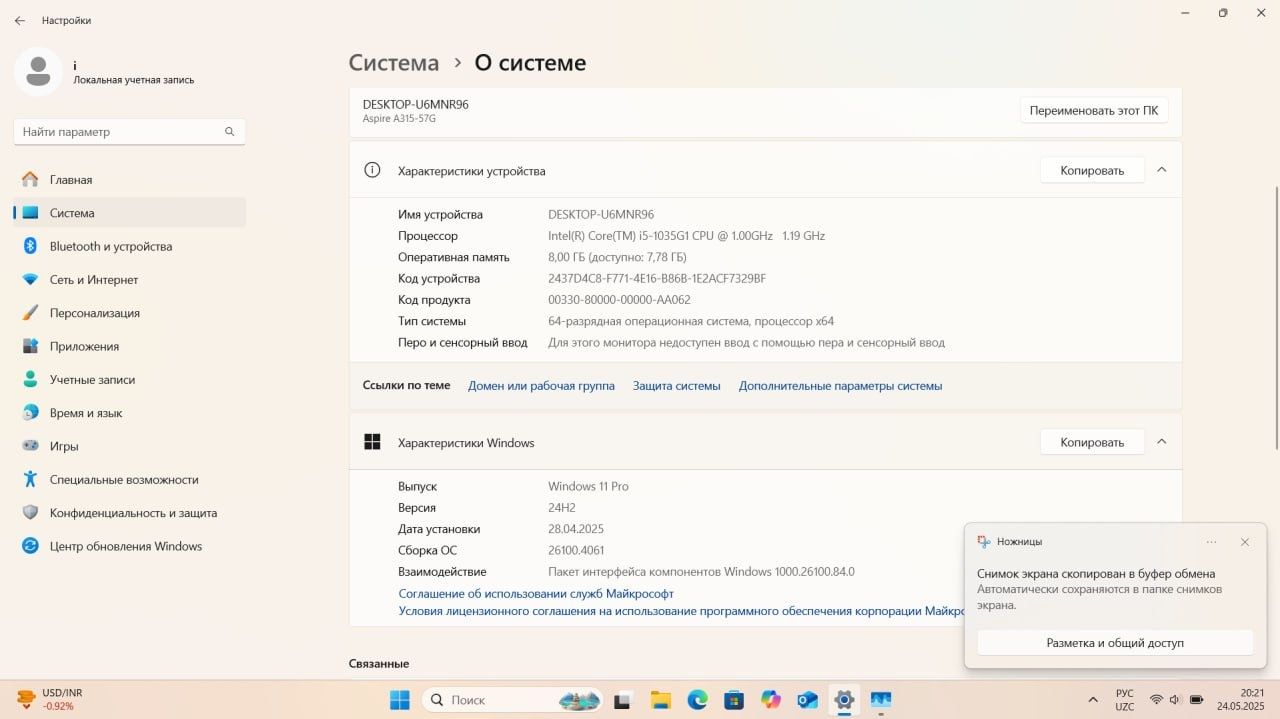
Task: Click the info icon beside Характеристики устройства
Action: [372, 170]
